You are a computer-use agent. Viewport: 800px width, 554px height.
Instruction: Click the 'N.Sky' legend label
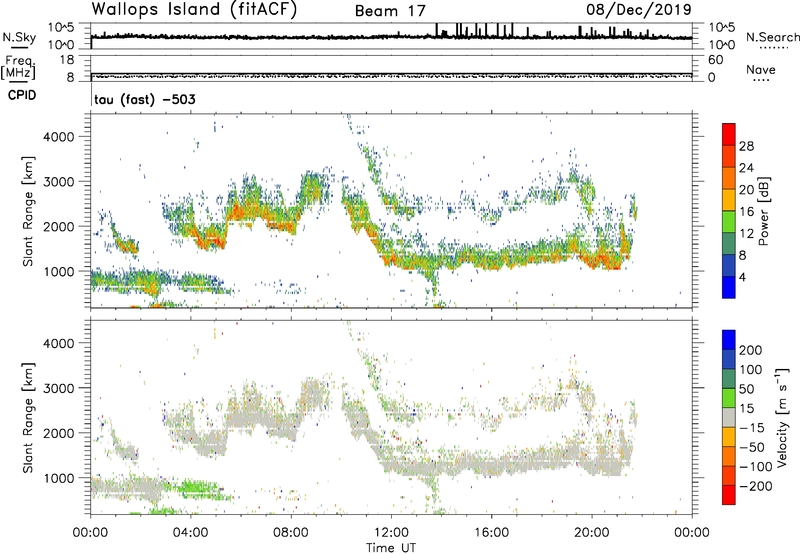point(19,37)
